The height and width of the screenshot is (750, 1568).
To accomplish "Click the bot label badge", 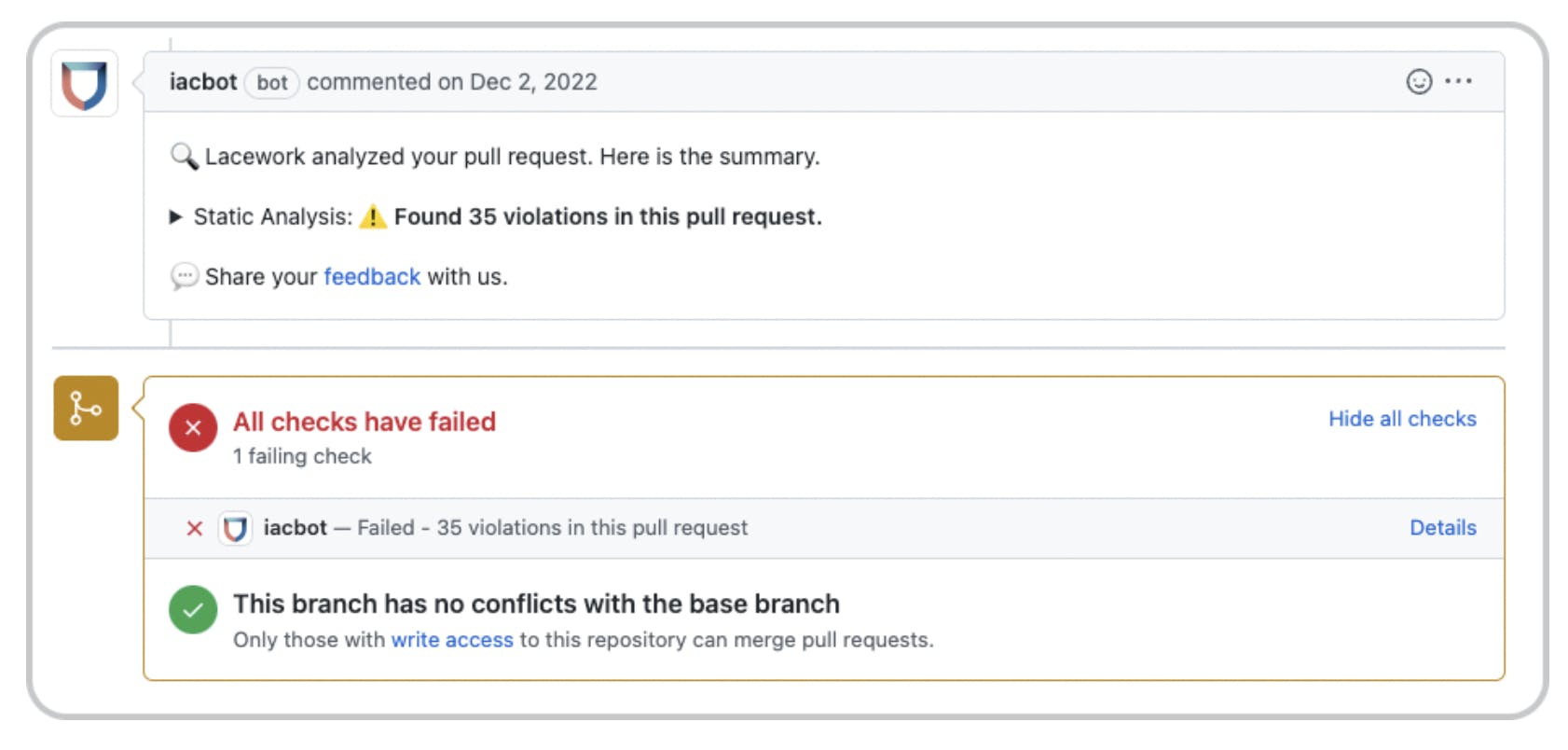I will (x=271, y=83).
